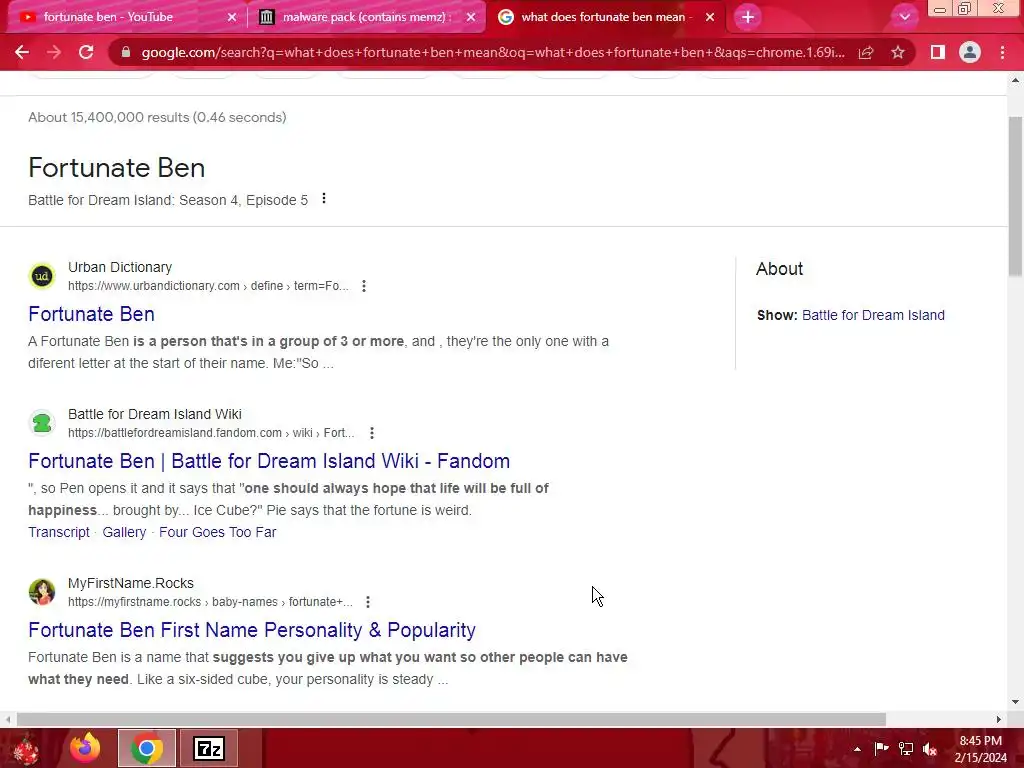
Task: Open the Four Goes Too Far sitelink
Action: click(x=217, y=532)
